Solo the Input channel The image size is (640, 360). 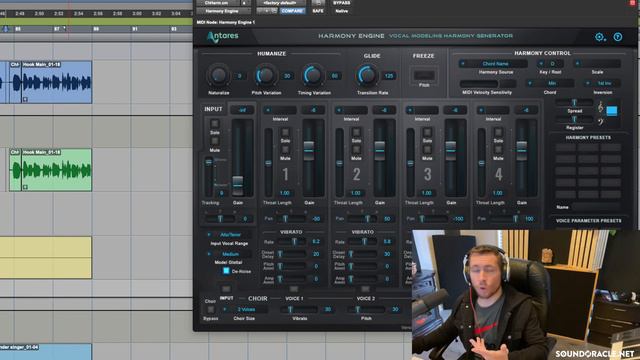[x=215, y=124]
